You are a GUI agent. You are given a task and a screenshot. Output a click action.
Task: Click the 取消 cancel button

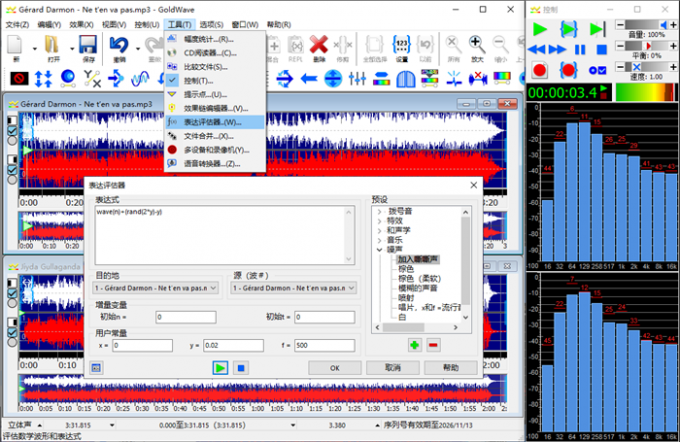click(x=392, y=368)
